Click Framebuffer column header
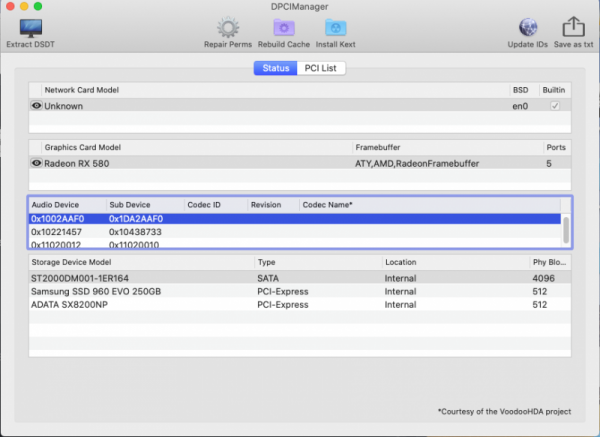 378,147
